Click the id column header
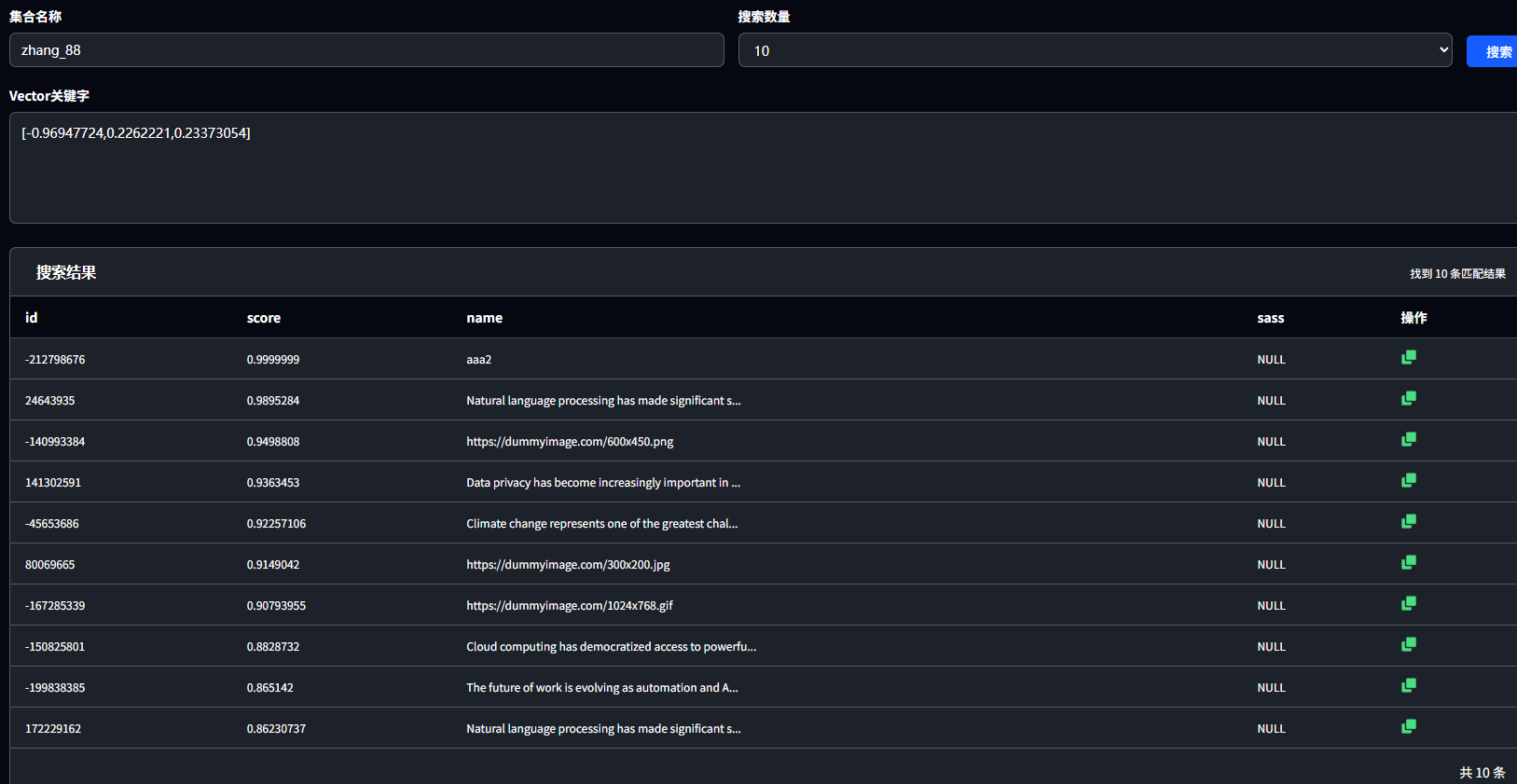The width and height of the screenshot is (1517, 784). [32, 318]
